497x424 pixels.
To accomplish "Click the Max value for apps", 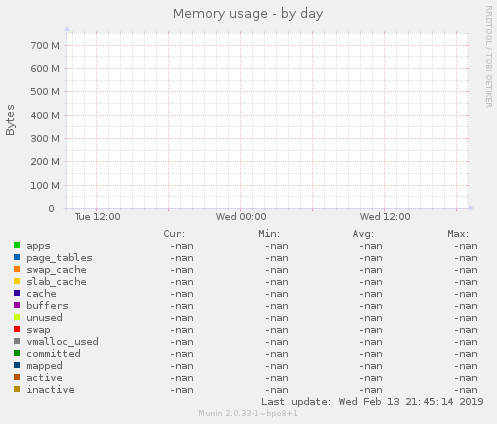I will (x=466, y=246).
